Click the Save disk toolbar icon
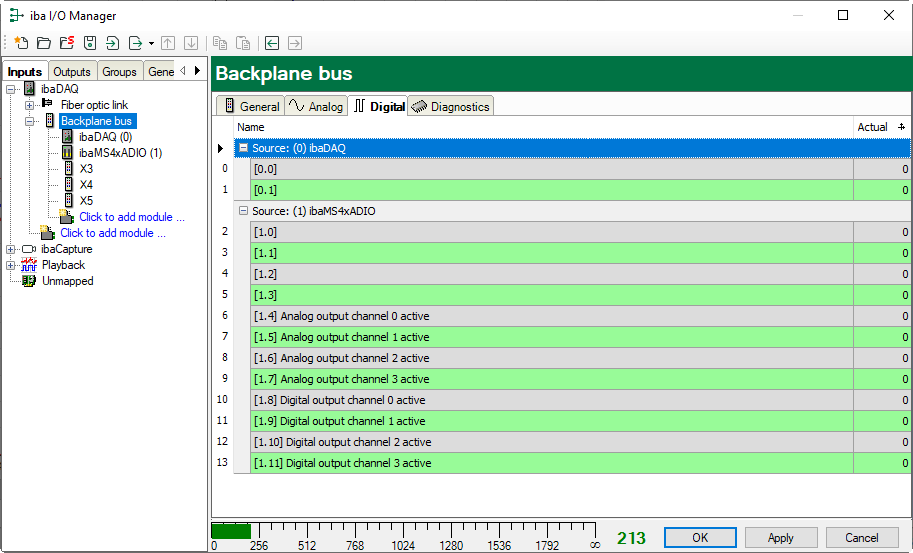913x553 pixels. click(90, 43)
